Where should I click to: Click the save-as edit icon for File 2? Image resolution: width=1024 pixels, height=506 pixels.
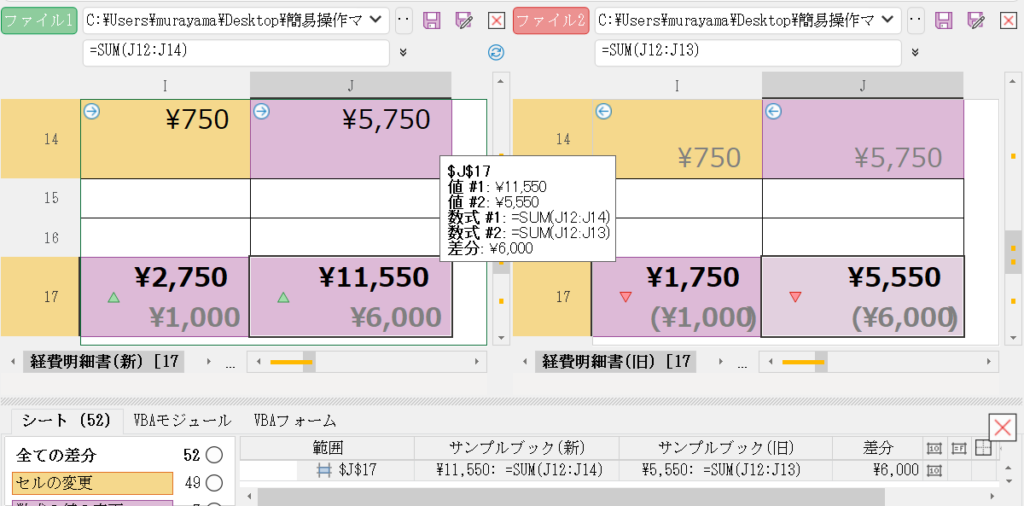[x=975, y=20]
